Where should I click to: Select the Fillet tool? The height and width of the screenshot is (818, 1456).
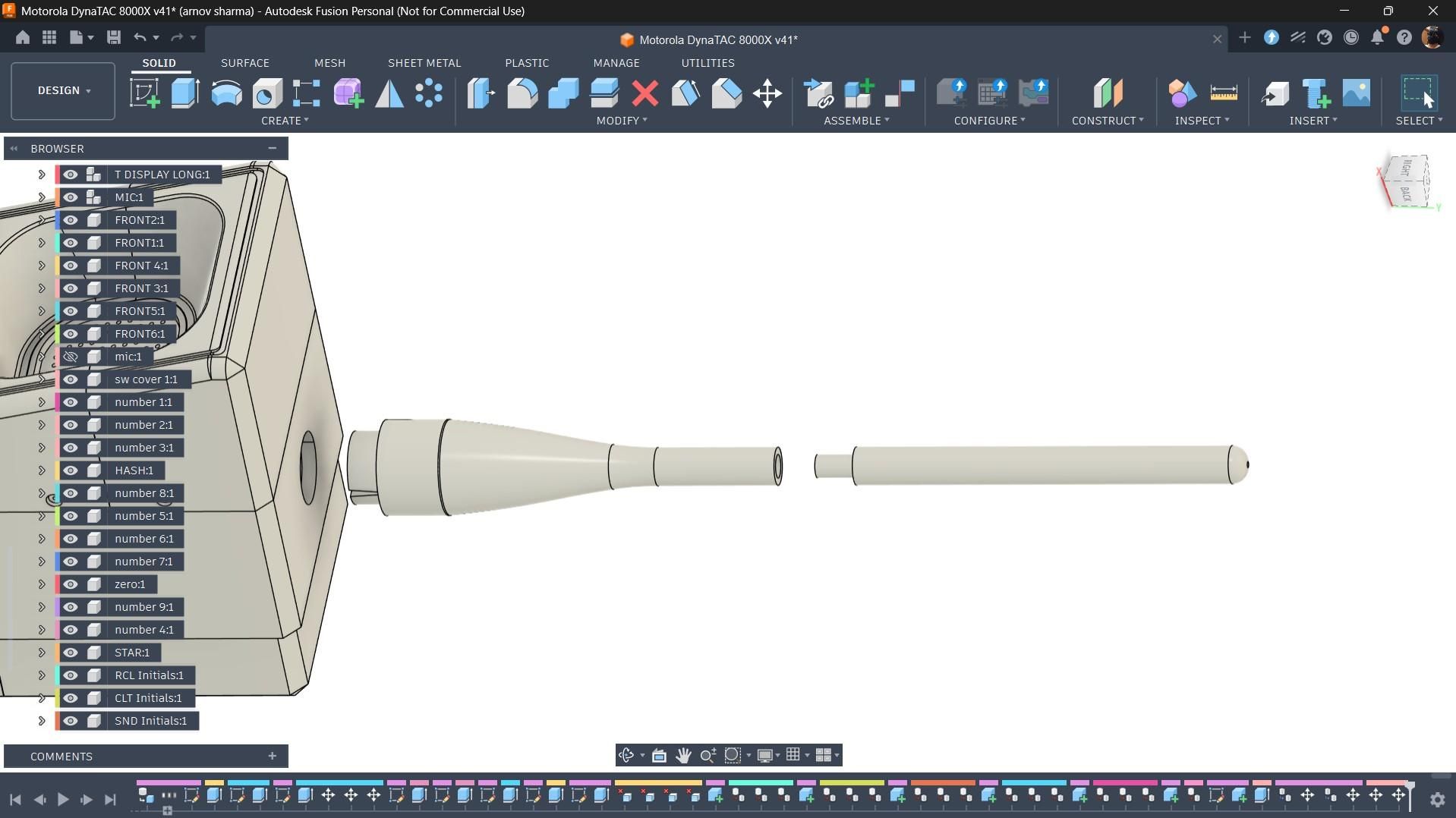click(522, 93)
